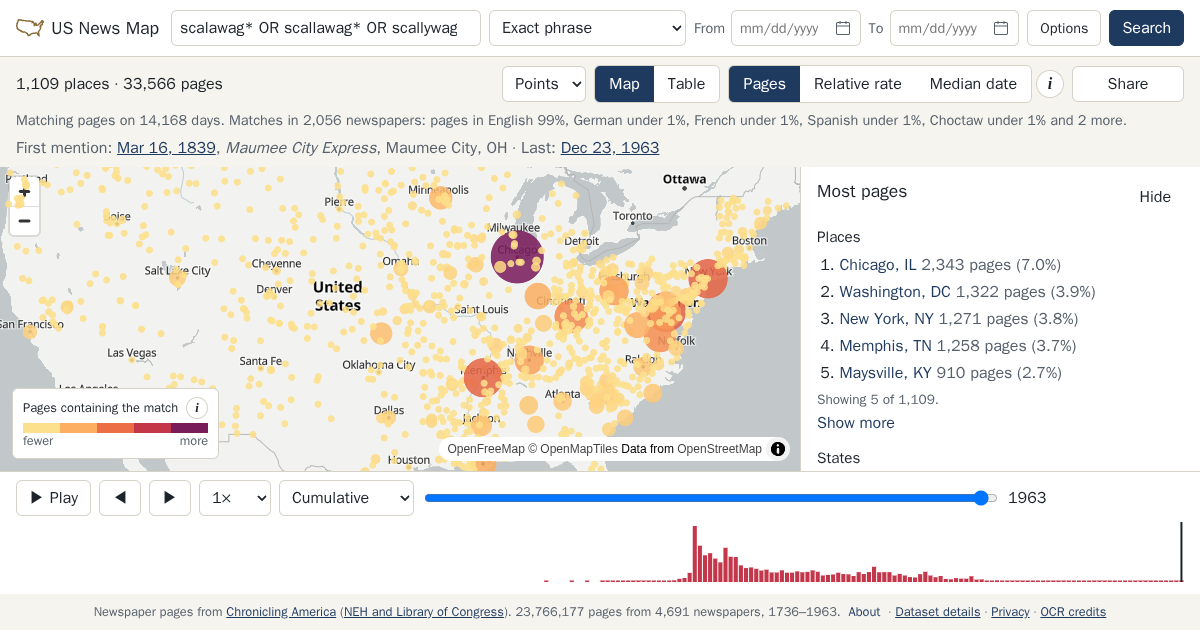
Task: Switch to Map view
Action: pyautogui.click(x=624, y=84)
